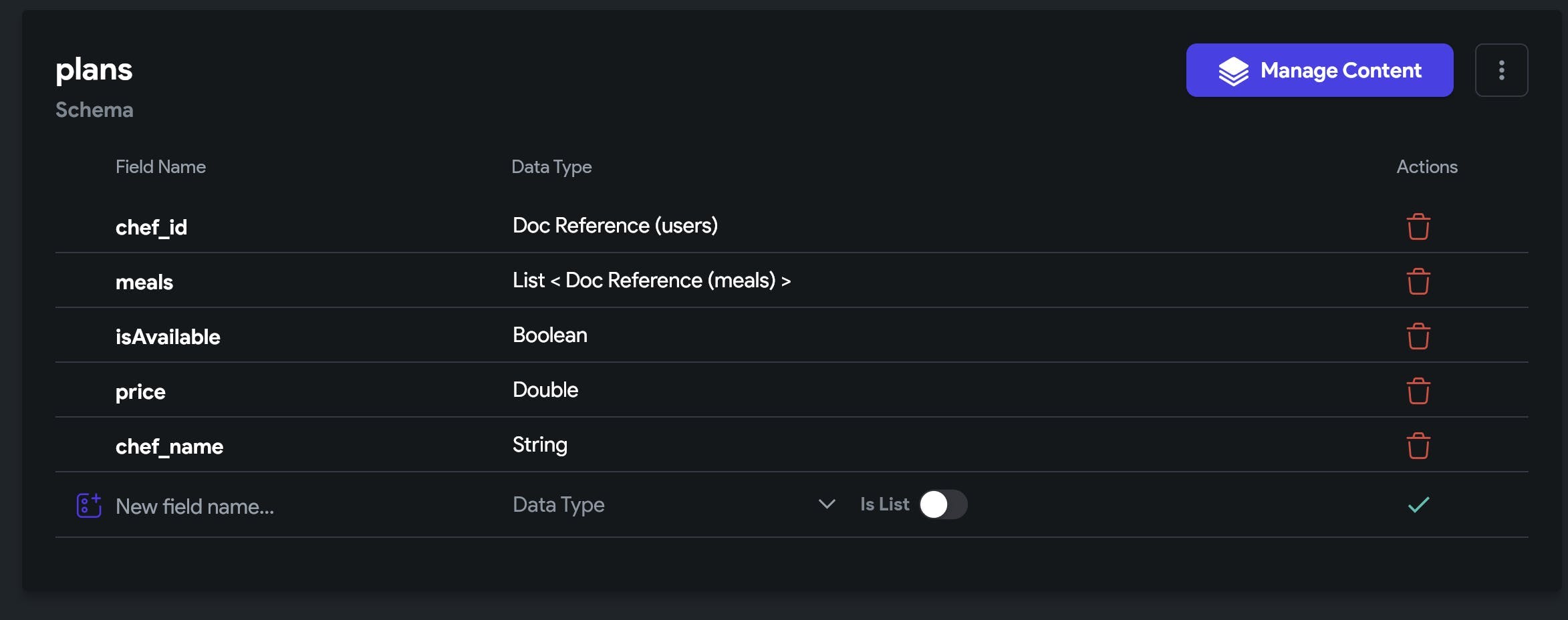
Task: Click the Data Type column header
Action: (551, 167)
